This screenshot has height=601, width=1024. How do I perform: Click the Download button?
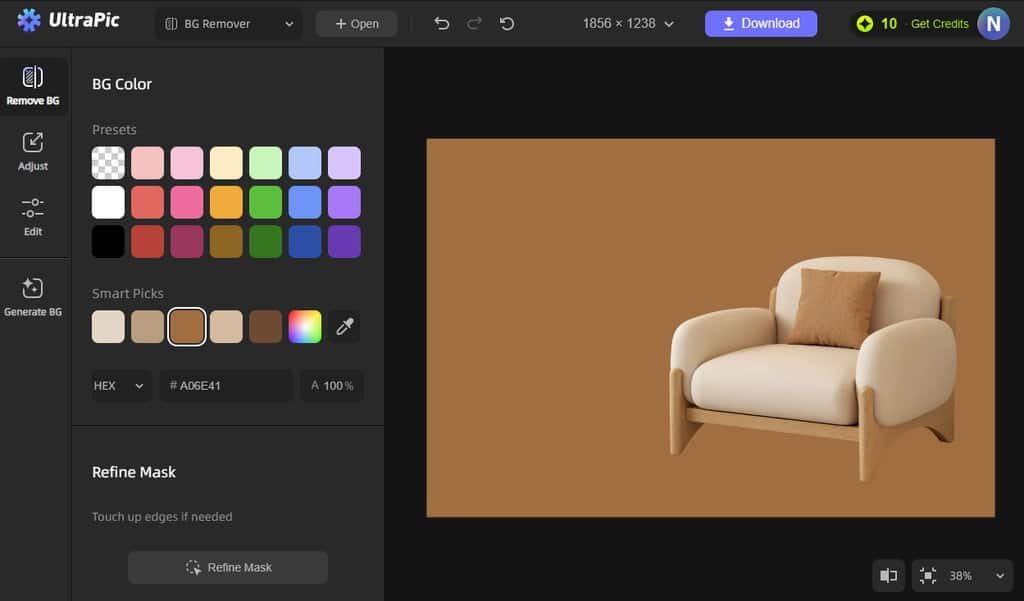click(760, 24)
